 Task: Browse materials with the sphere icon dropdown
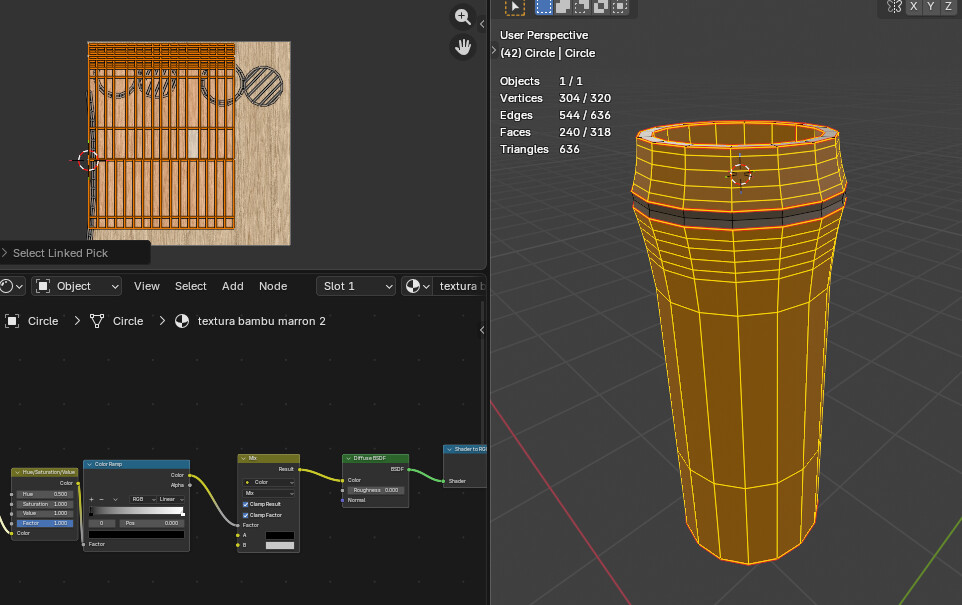click(x=417, y=286)
